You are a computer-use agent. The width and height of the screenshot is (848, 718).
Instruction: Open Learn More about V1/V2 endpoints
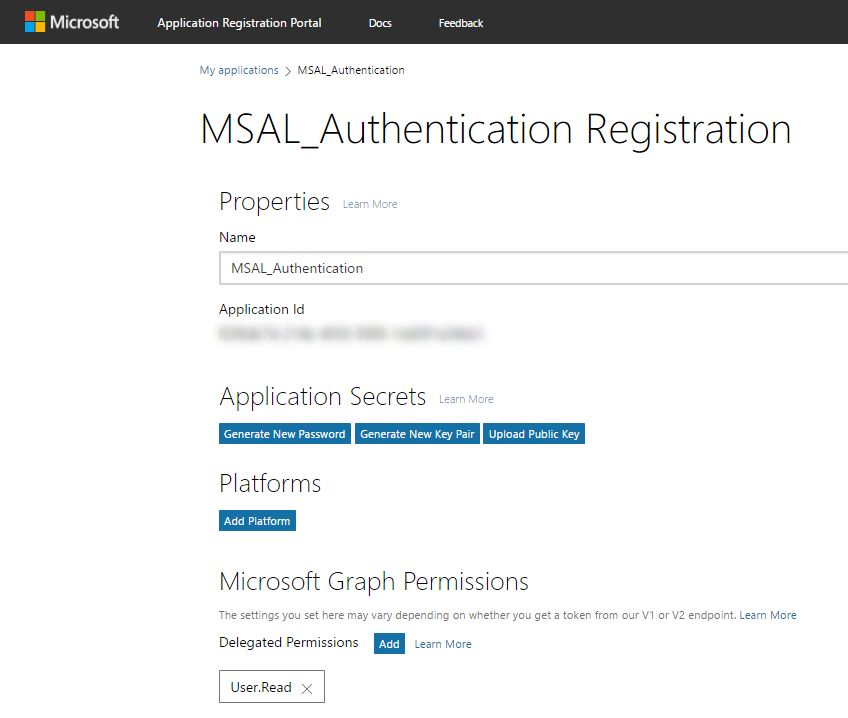click(767, 615)
